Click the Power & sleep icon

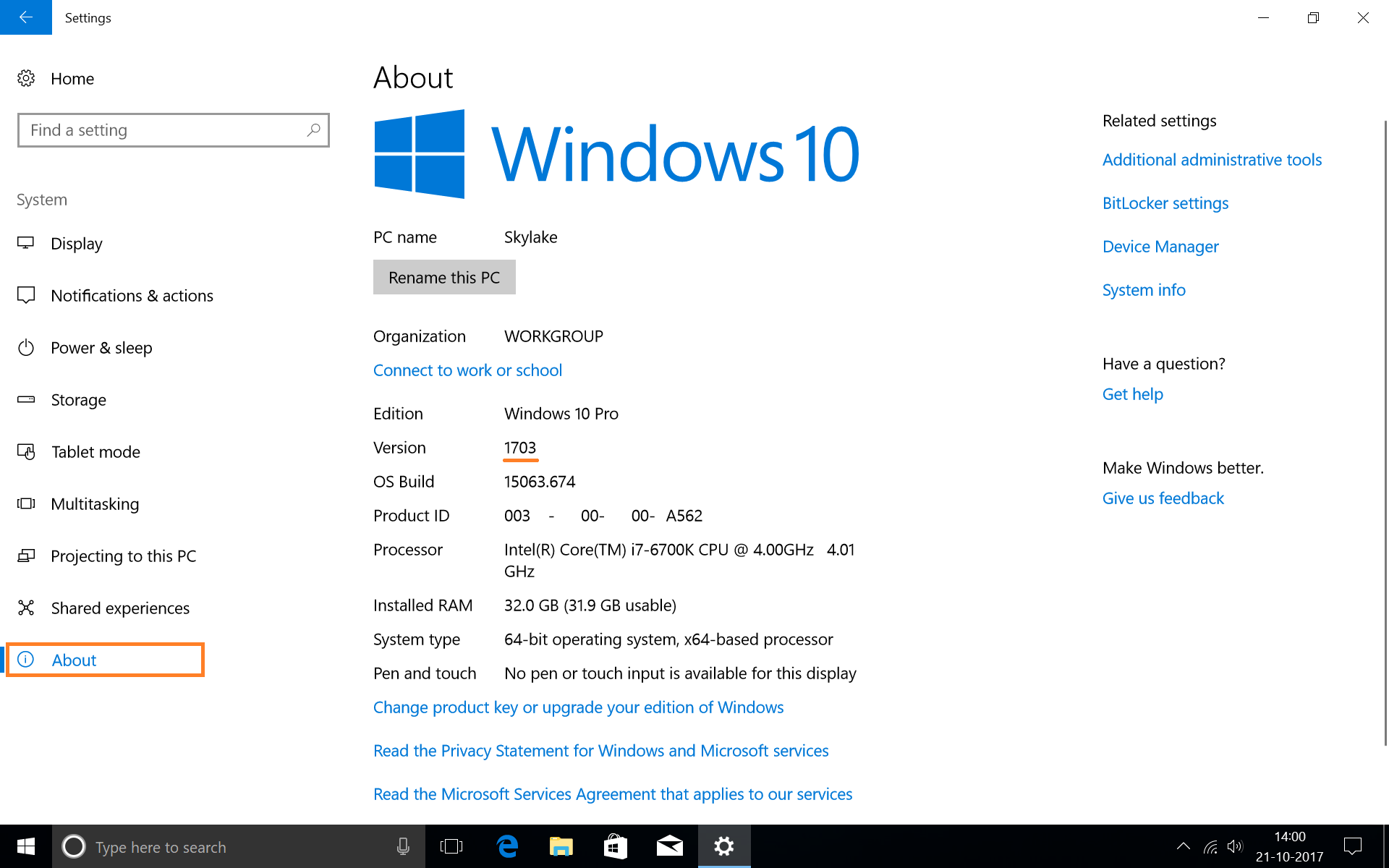point(26,348)
